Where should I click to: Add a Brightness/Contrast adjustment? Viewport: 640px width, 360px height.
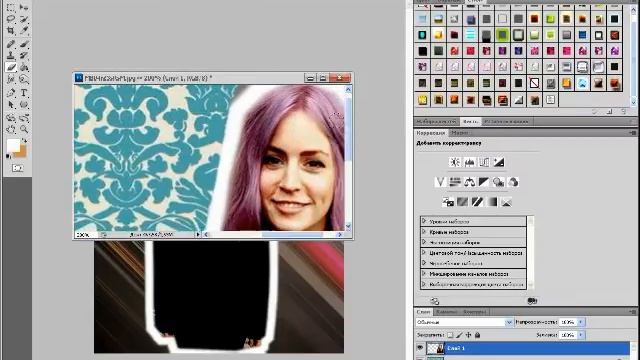[455, 162]
